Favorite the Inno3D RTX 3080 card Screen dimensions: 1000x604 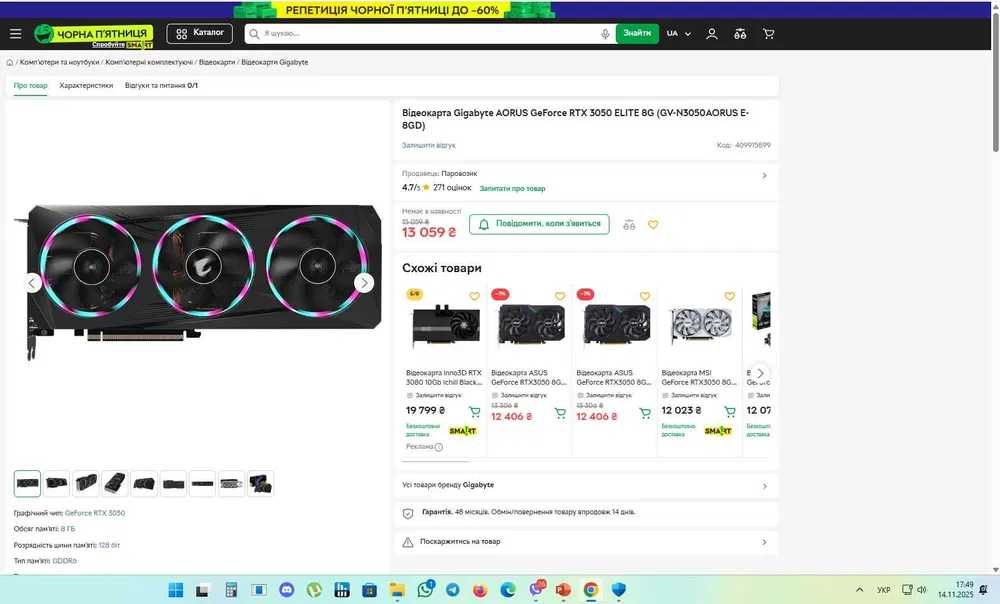click(x=474, y=296)
